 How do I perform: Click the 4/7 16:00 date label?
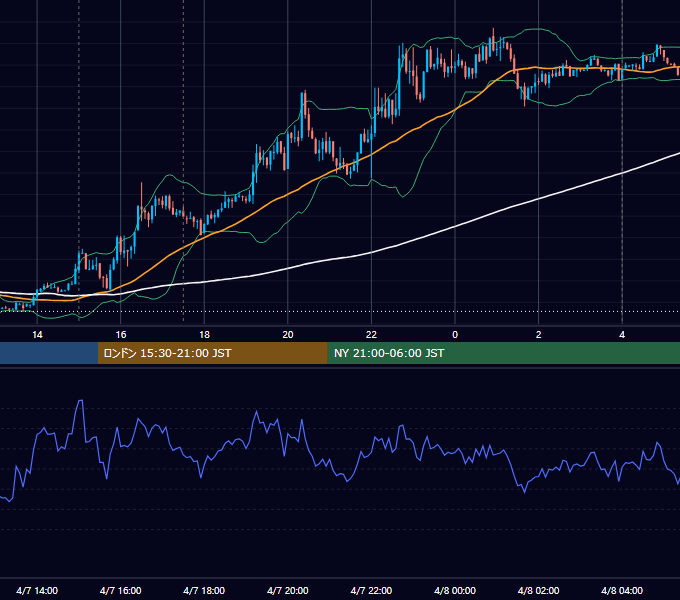(121, 590)
